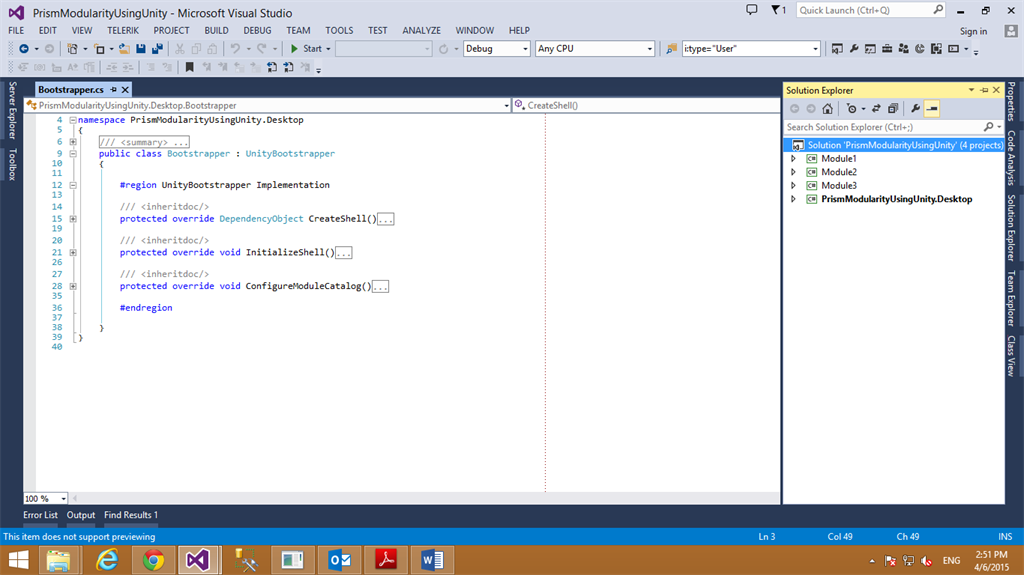The height and width of the screenshot is (575, 1024).
Task: Switch to the Output tab
Action: point(81,515)
